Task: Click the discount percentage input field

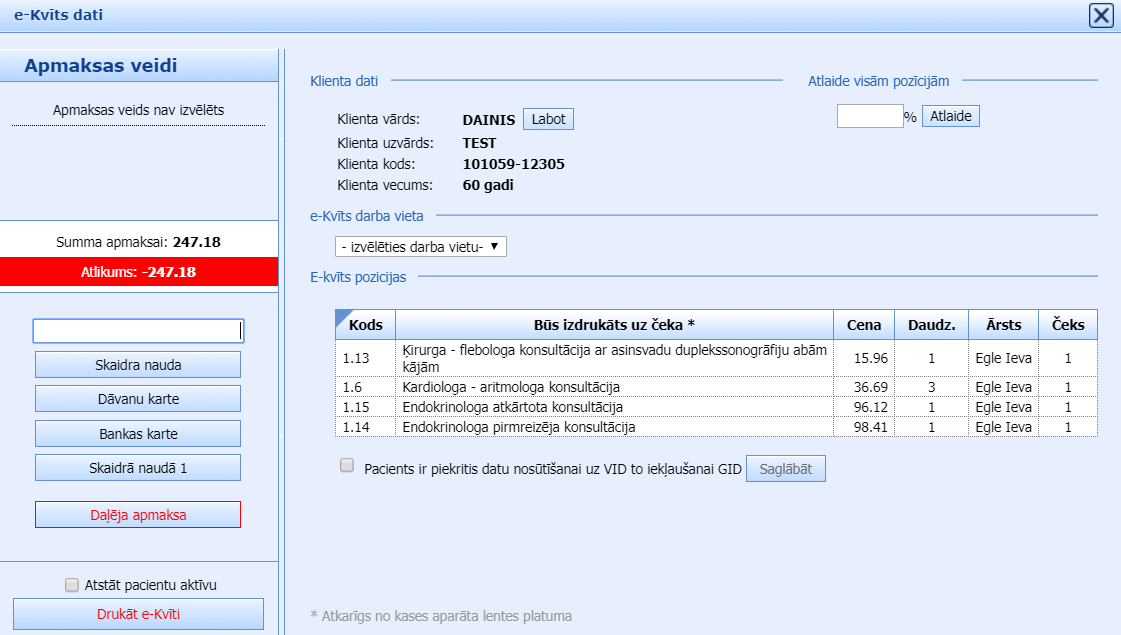Action: coord(869,116)
